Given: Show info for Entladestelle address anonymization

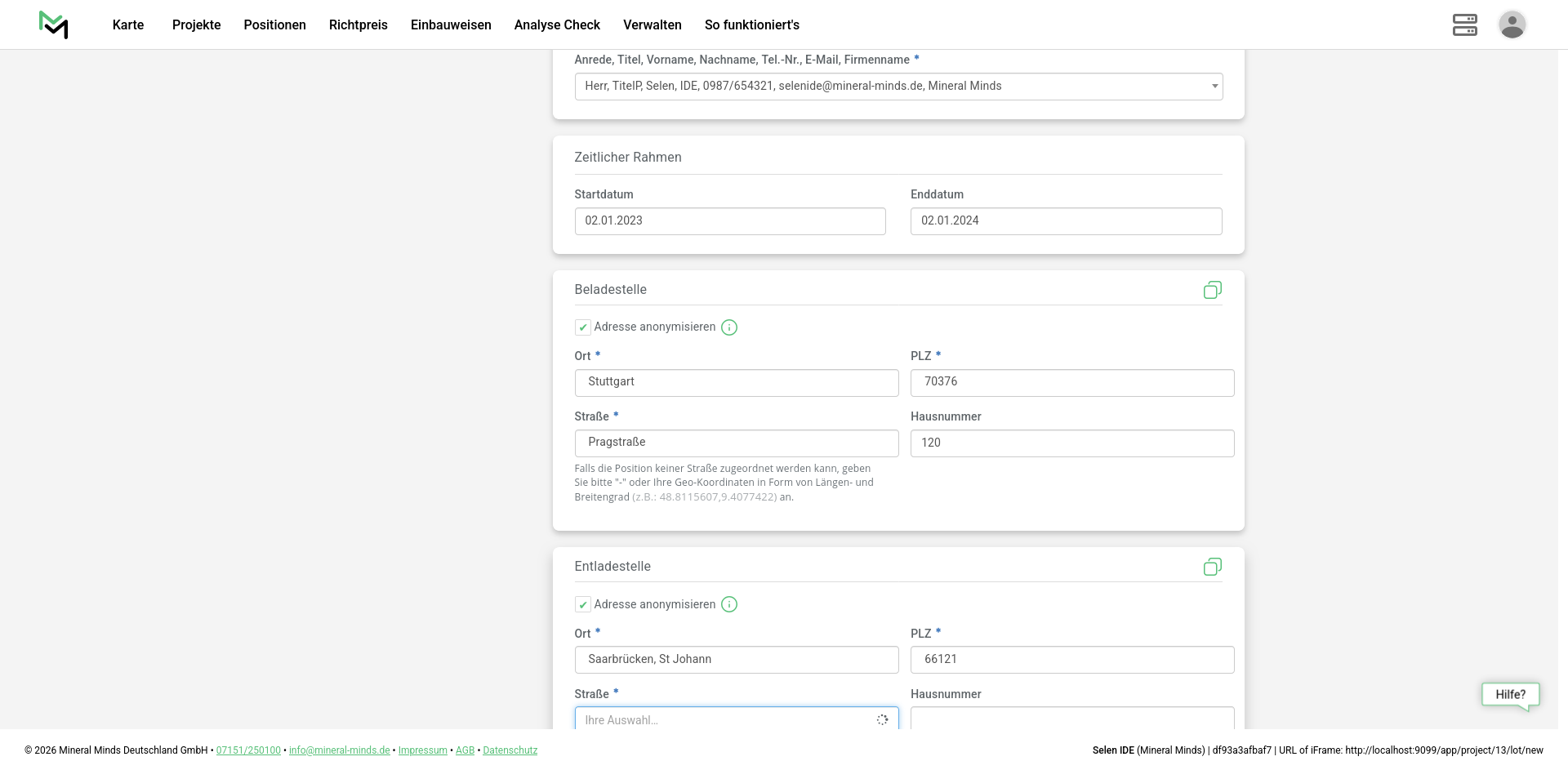Looking at the screenshot, I should tap(729, 604).
